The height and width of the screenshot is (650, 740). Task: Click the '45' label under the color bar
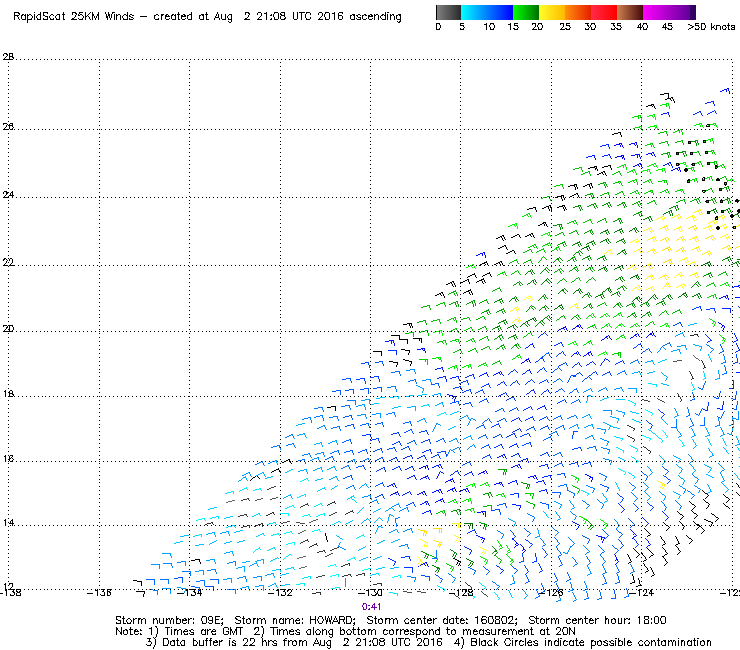[667, 27]
